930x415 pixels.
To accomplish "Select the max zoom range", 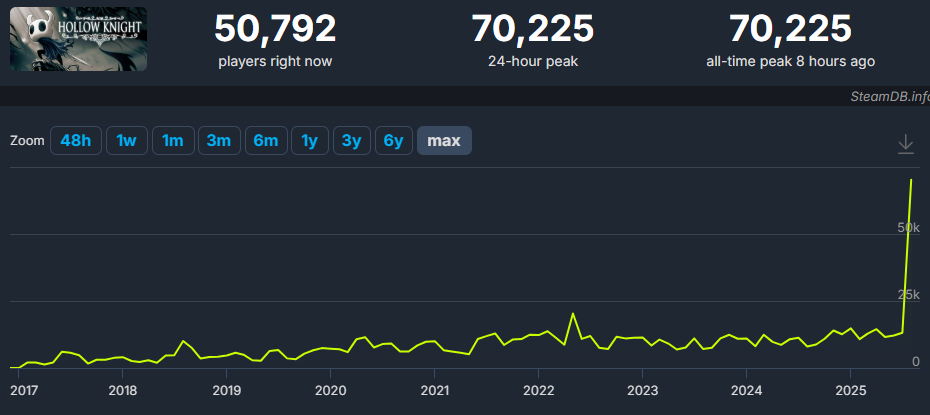I will (x=444, y=141).
